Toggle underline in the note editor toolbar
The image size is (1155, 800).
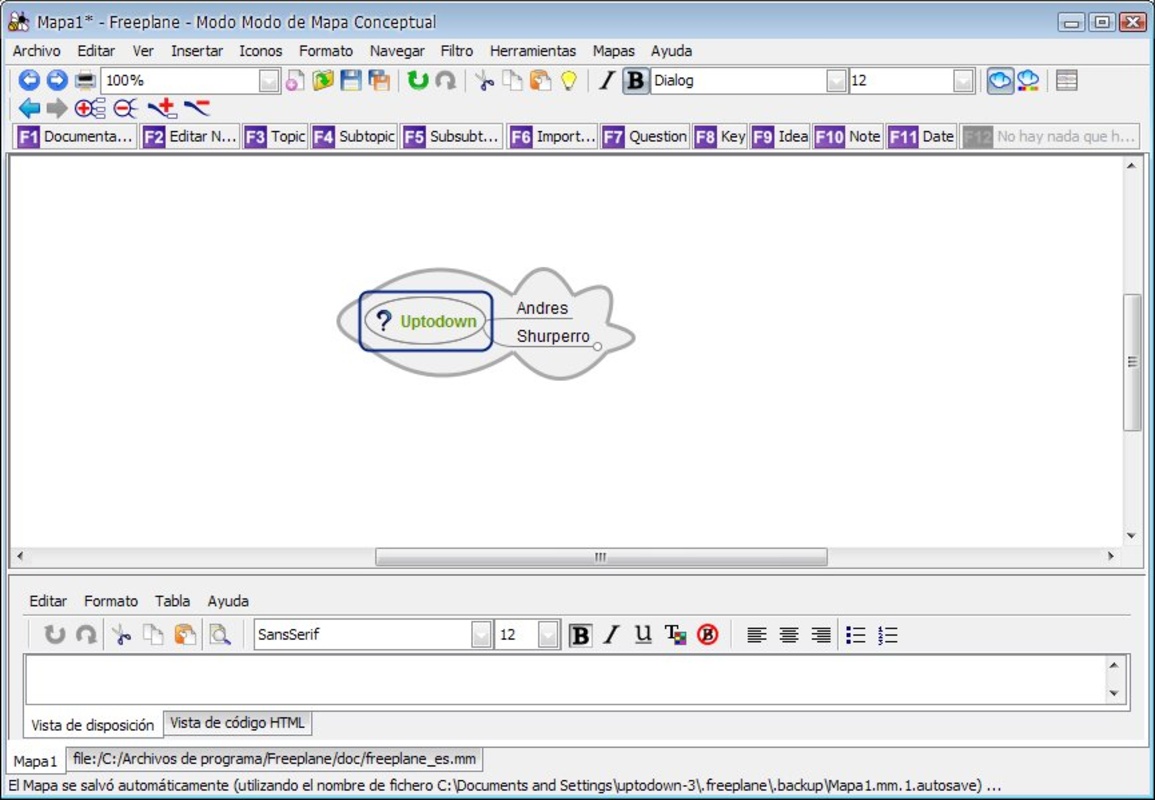click(x=643, y=634)
